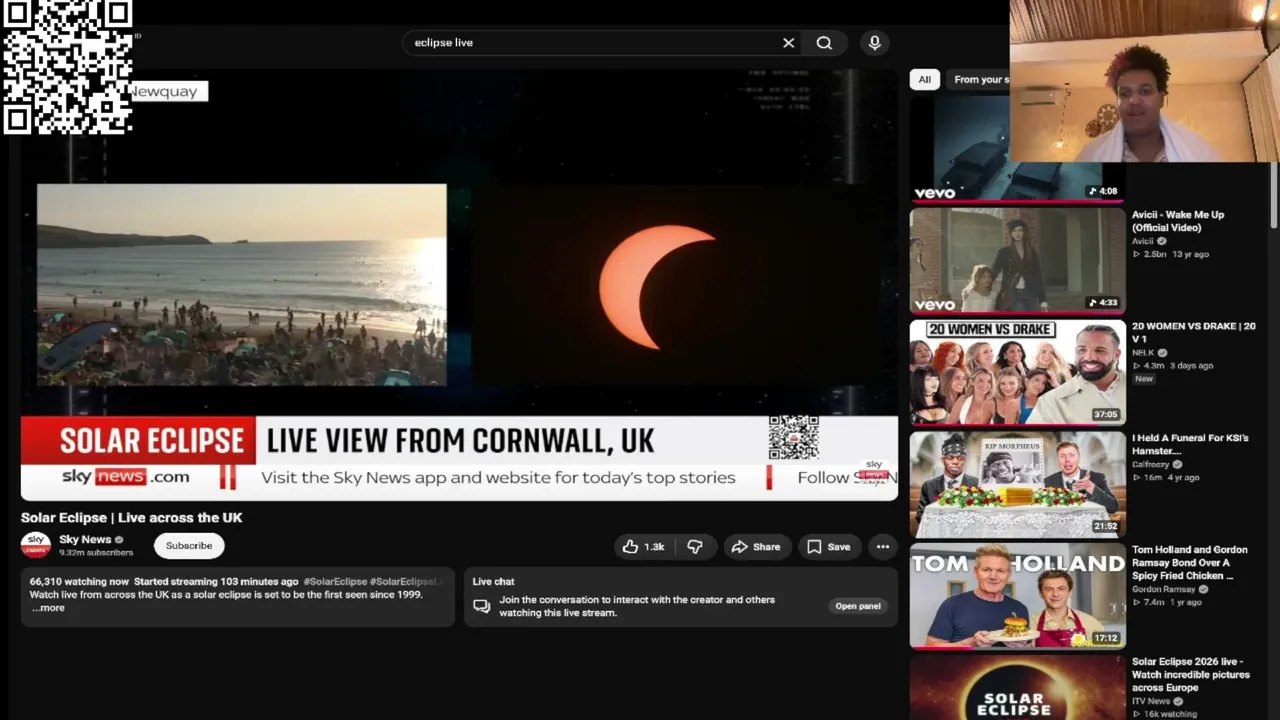Open the KSI's Hamster funeral thumbnail
The image size is (1280, 720).
(x=1017, y=484)
